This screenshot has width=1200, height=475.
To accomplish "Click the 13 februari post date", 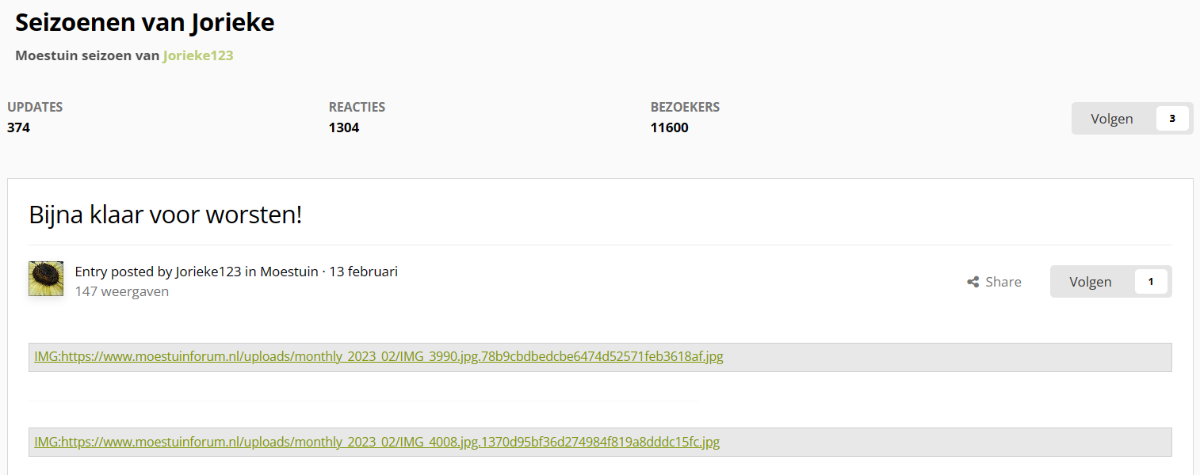I will (364, 271).
